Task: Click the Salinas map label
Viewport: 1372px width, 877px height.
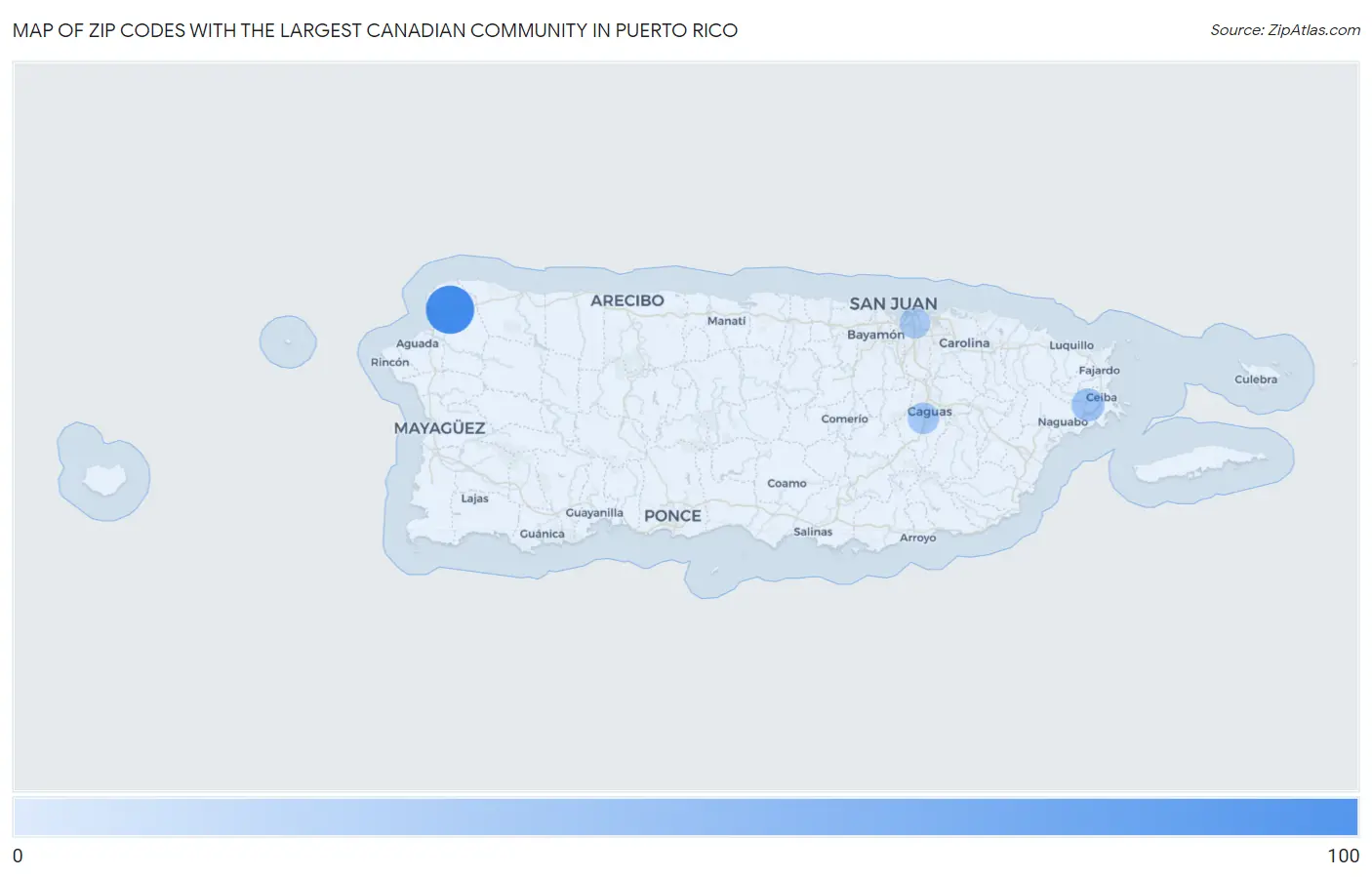Action: (x=813, y=532)
